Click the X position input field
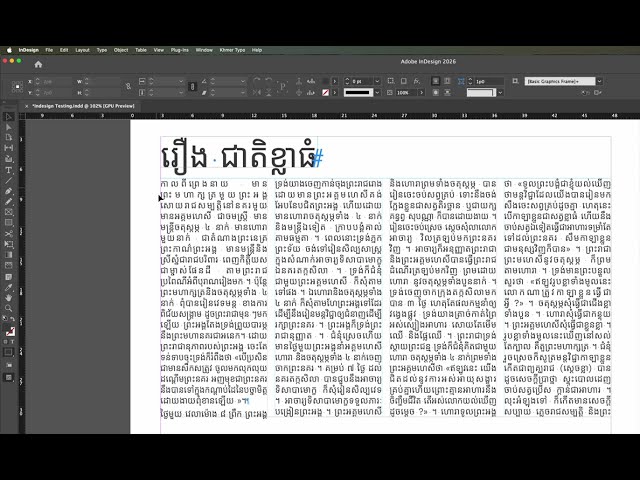The width and height of the screenshot is (640, 480). pyautogui.click(x=56, y=81)
